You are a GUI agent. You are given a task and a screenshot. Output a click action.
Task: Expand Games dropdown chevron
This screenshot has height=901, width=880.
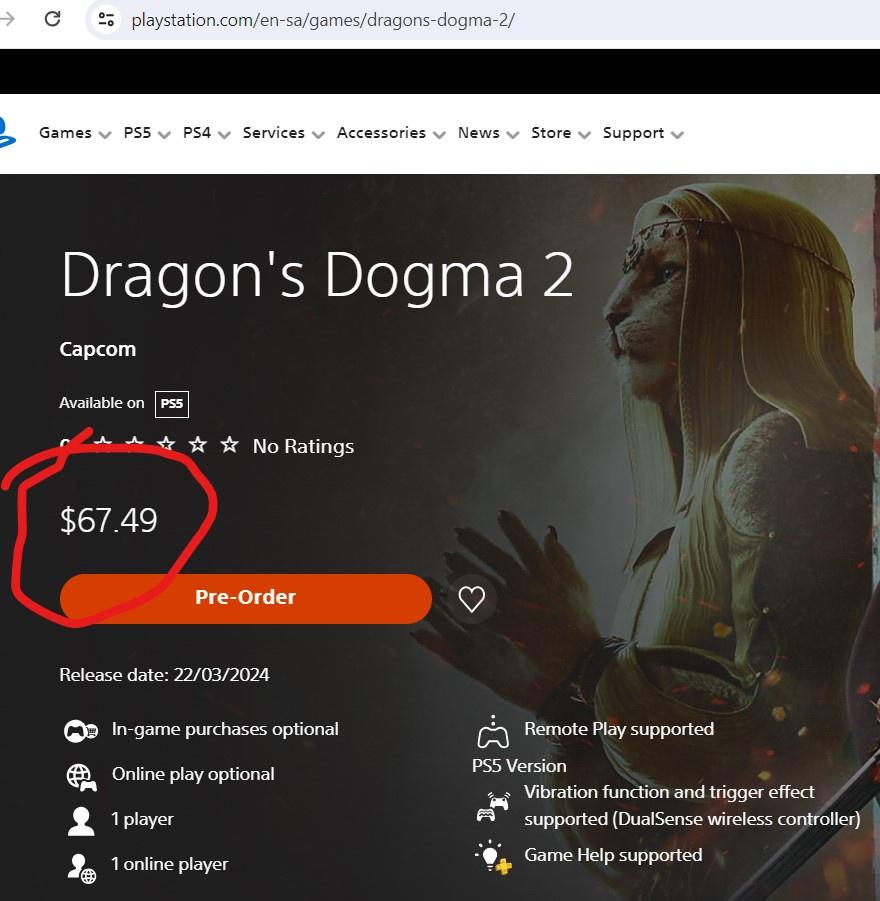point(105,135)
